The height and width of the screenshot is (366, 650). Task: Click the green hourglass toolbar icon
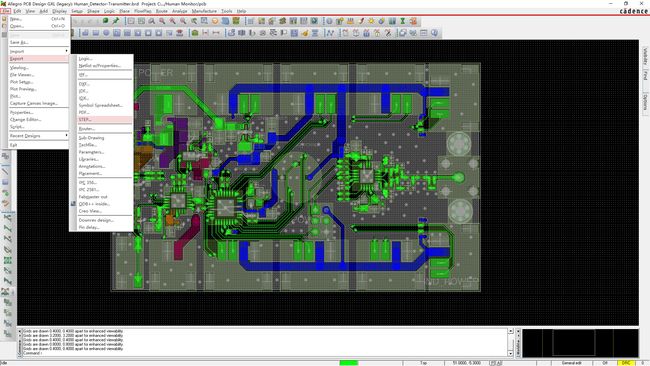402,21
